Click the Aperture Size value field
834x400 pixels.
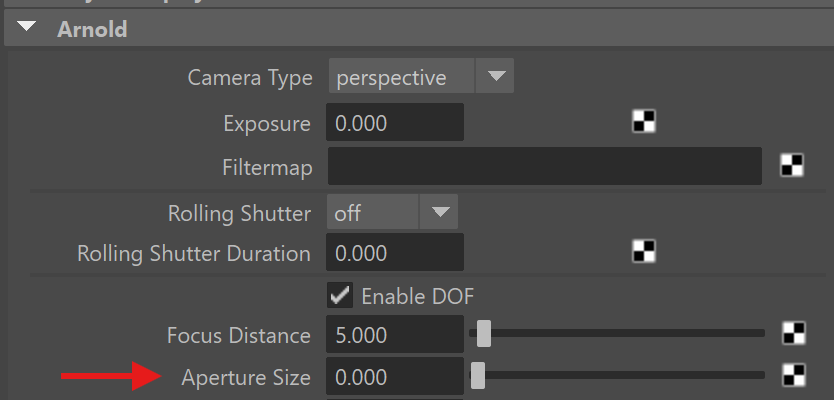(396, 378)
